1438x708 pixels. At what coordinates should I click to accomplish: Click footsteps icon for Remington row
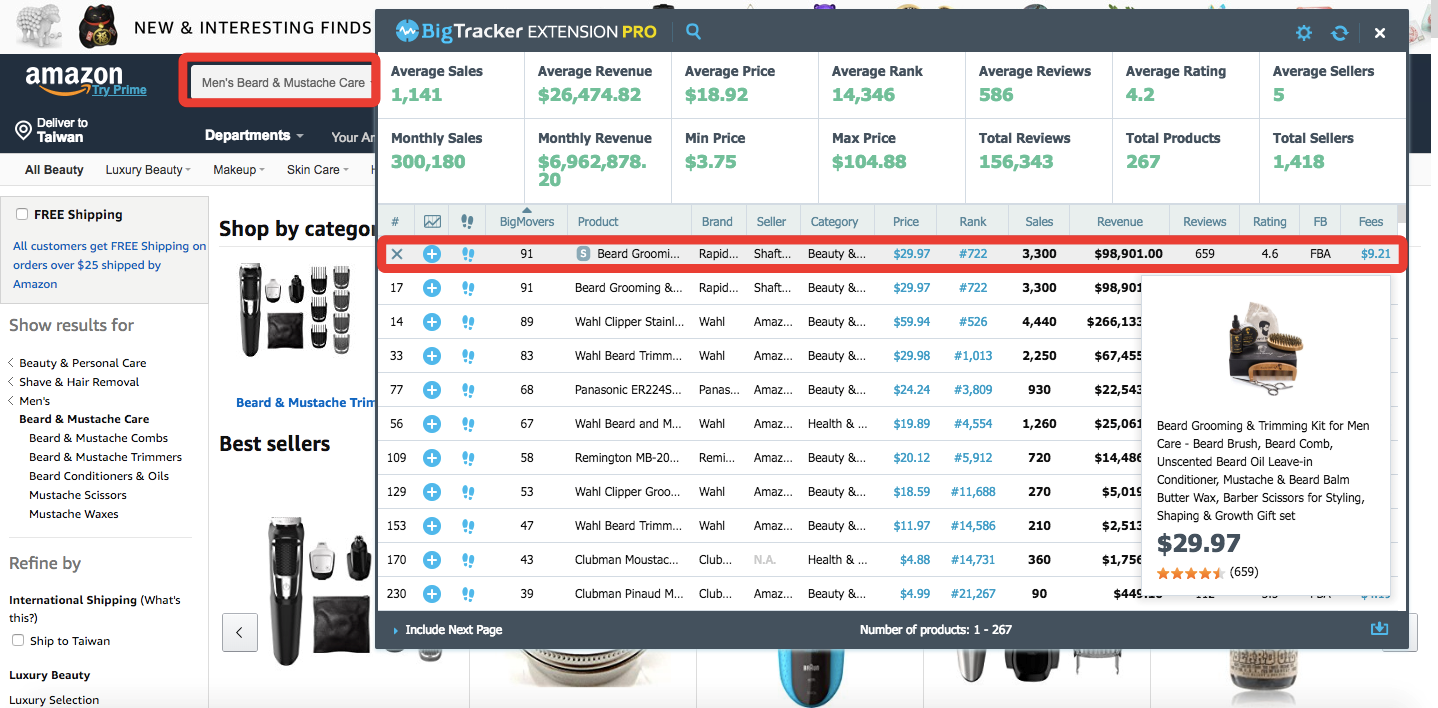pyautogui.click(x=468, y=458)
